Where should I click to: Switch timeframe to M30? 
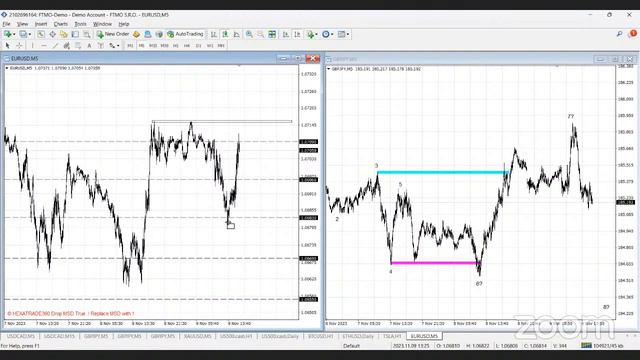click(x=164, y=46)
